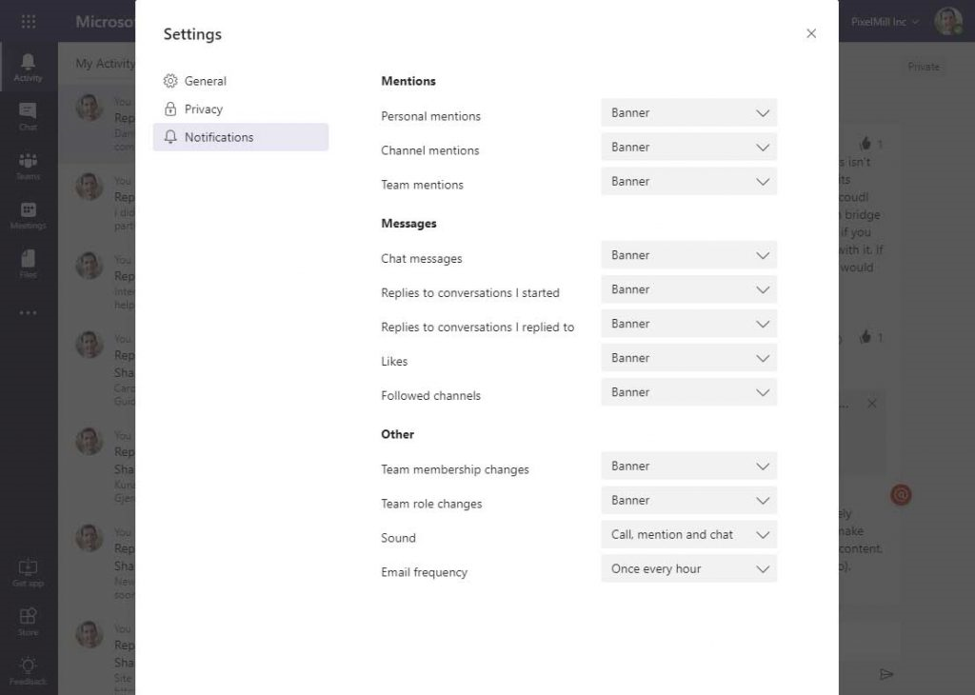Click the Feedback lightbulb icon
Screen dimensions: 975x695
tap(28, 671)
